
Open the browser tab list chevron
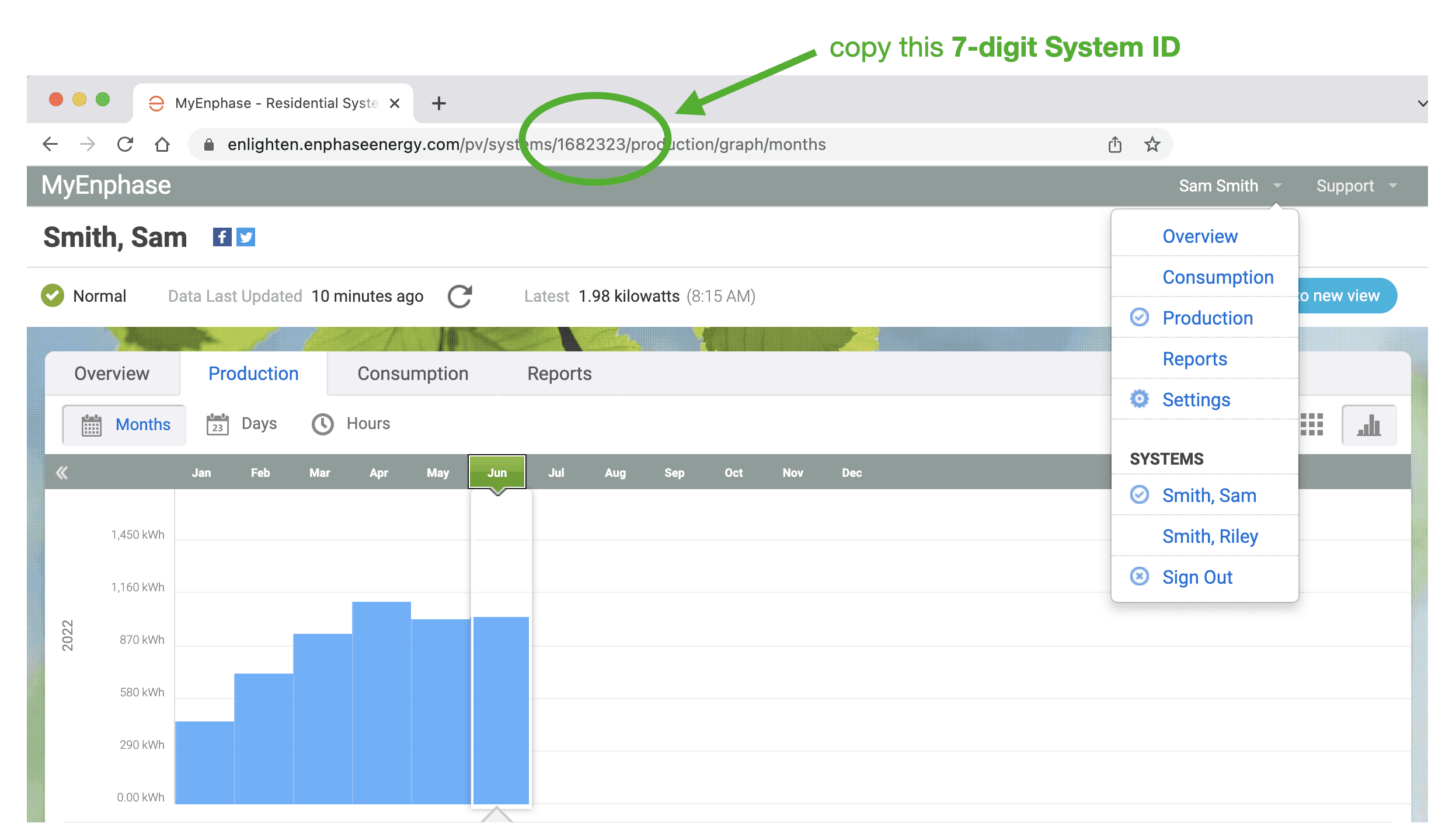(x=1423, y=103)
